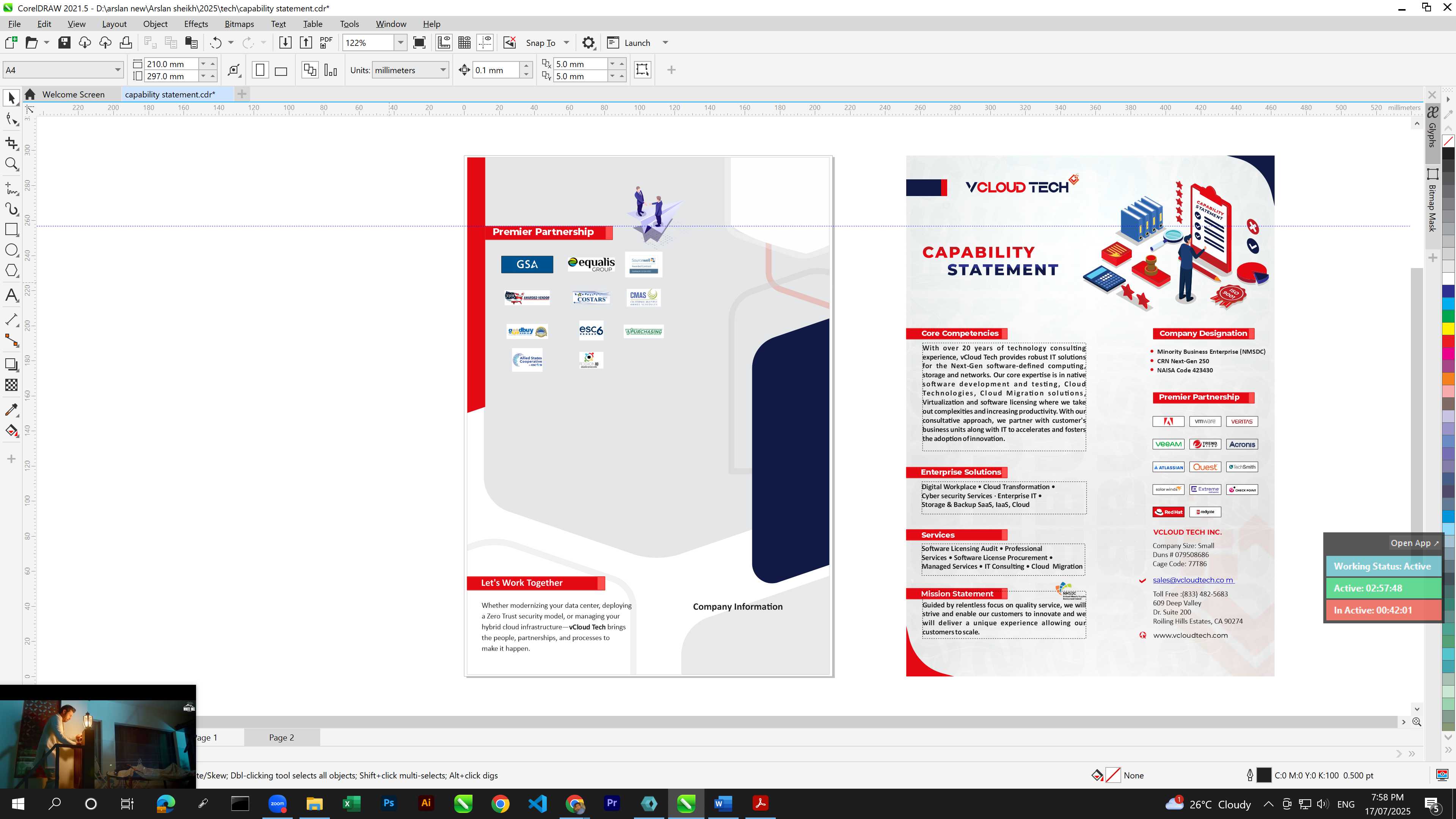Click the New document icon
Screen dimensions: 1456x819
point(11,42)
